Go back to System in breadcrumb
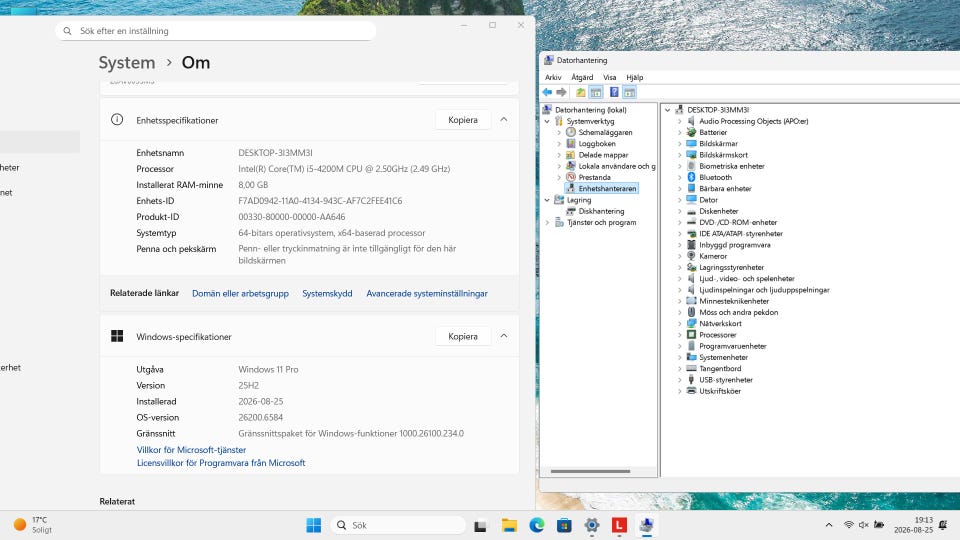The width and height of the screenshot is (960, 540). tap(127, 62)
